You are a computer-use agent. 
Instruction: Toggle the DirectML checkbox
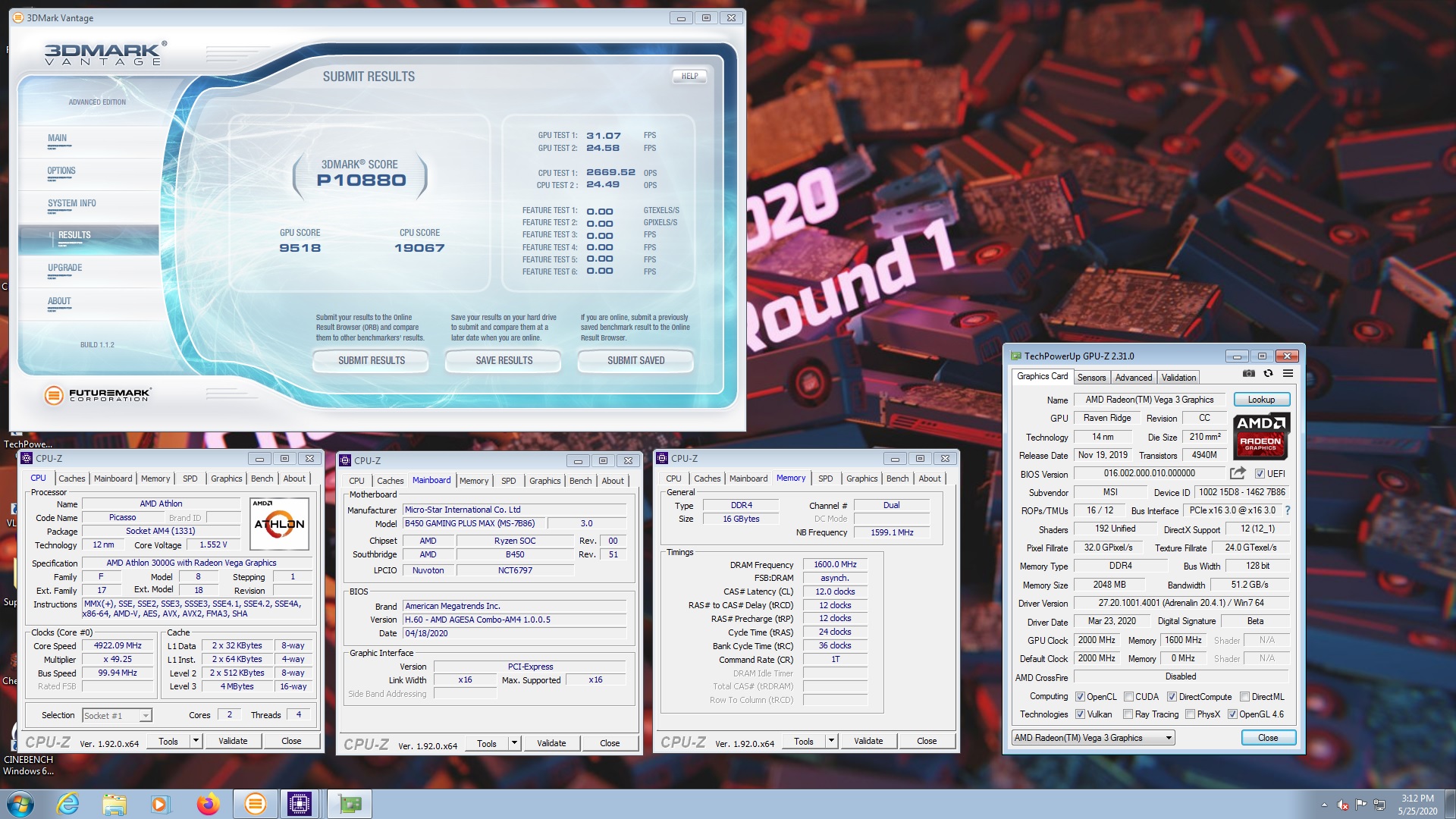coord(1244,697)
